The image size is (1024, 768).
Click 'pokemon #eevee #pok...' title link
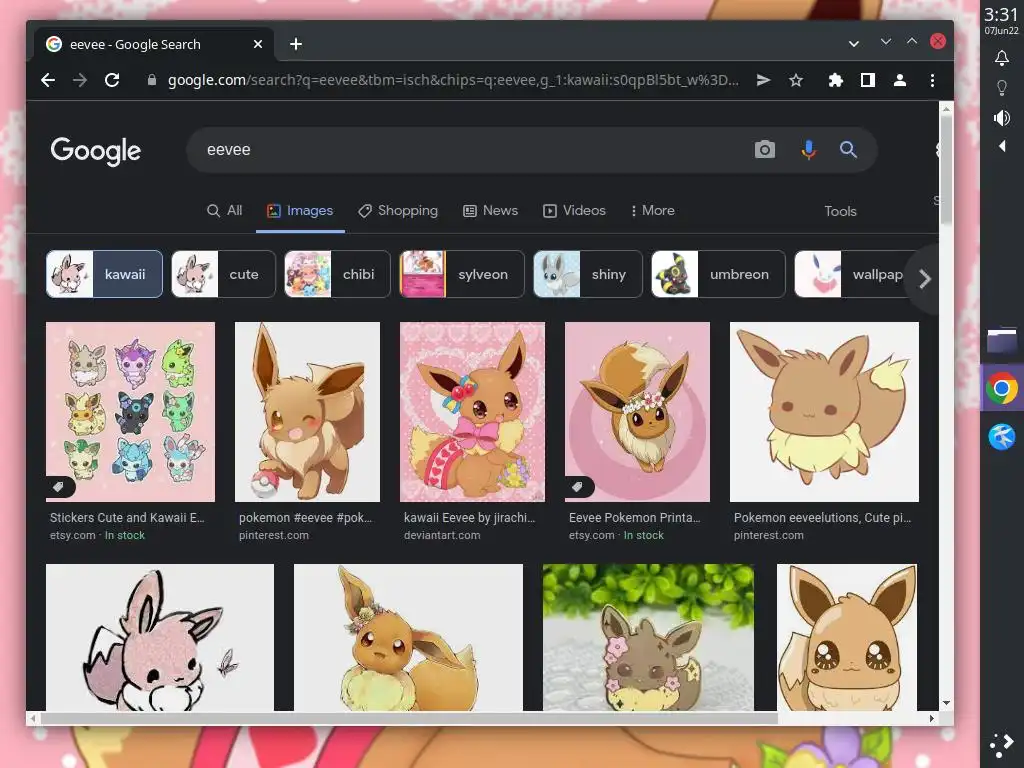point(305,518)
